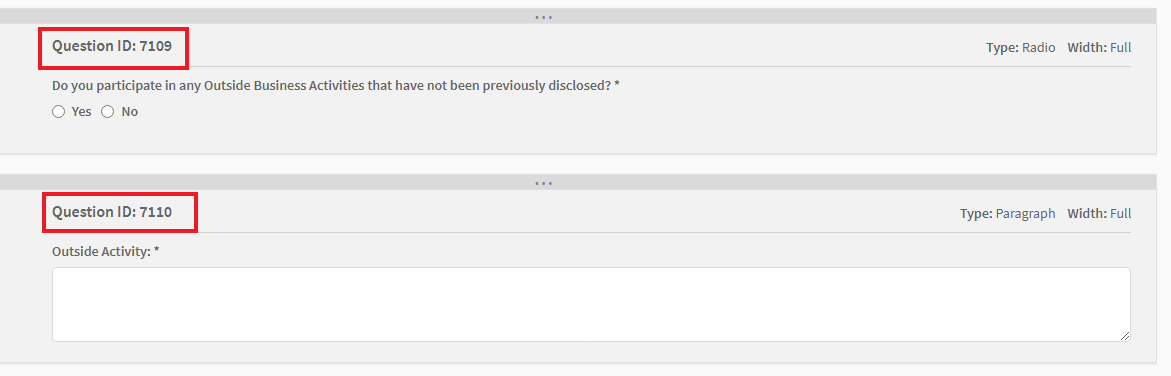The height and width of the screenshot is (376, 1171).
Task: Click the "Outside Activity:" field label
Action: [102, 251]
